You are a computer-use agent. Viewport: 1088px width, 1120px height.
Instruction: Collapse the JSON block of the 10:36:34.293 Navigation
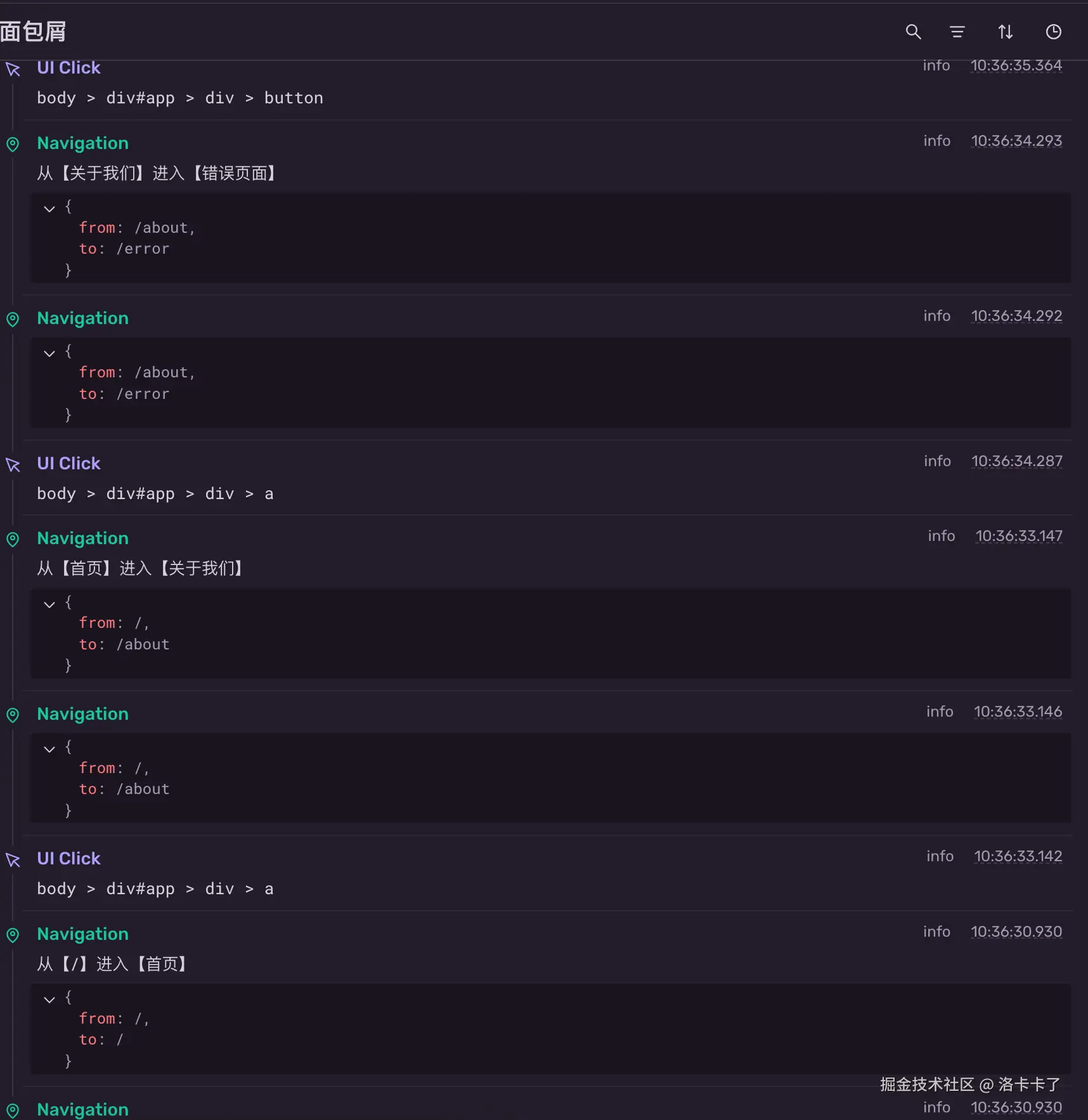coord(49,208)
